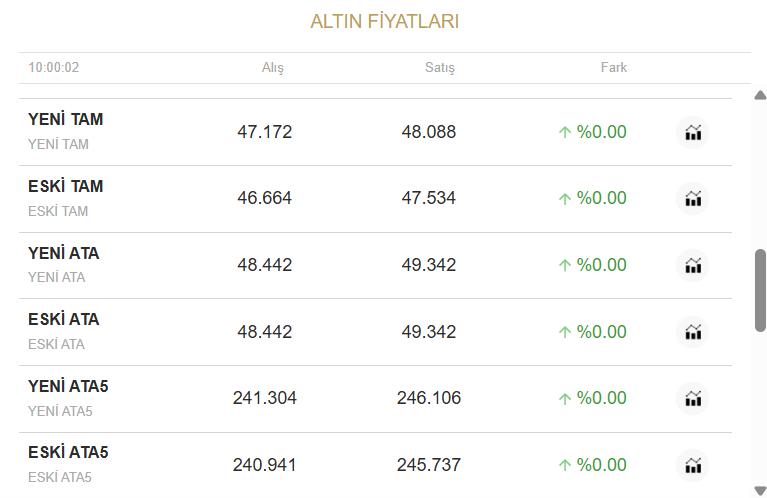This screenshot has height=498, width=767.
Task: Click the scrollbar up arrow
Action: tap(760, 96)
